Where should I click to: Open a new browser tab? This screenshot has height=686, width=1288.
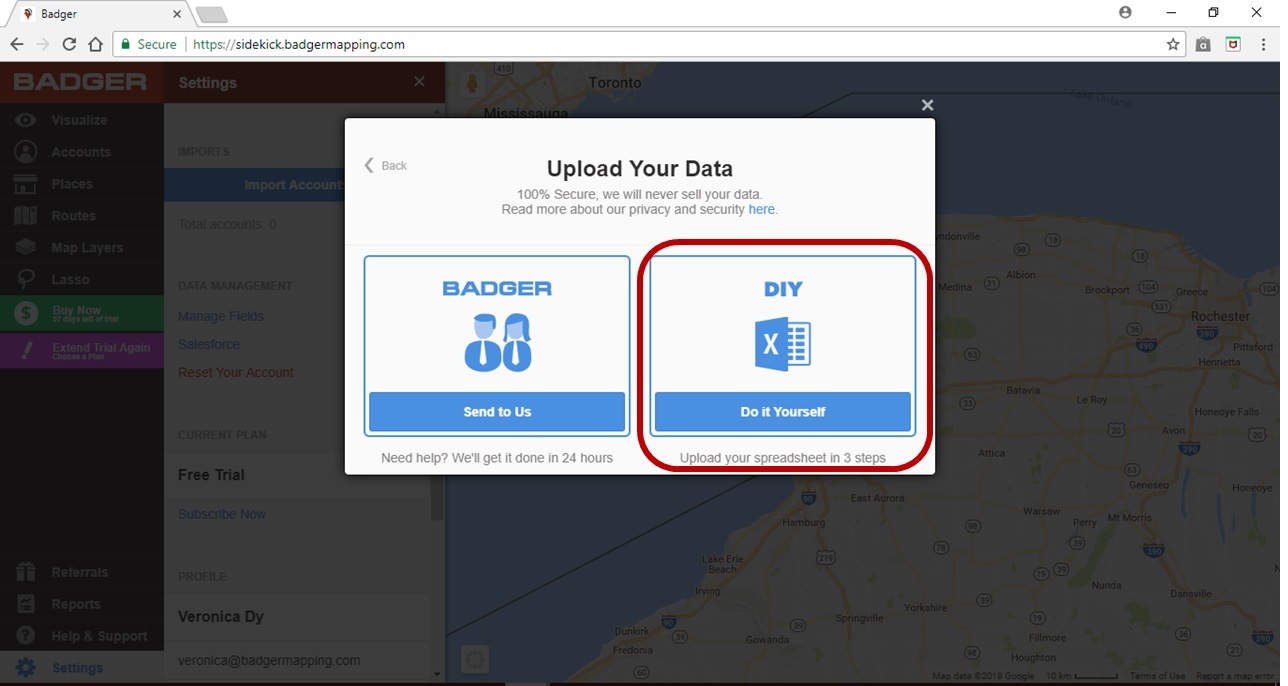tap(212, 14)
